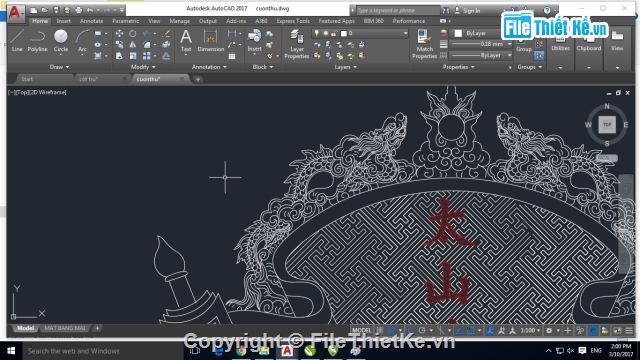Viewport: 640px width, 360px height.
Task: Select the Line tool
Action: [x=17, y=40]
